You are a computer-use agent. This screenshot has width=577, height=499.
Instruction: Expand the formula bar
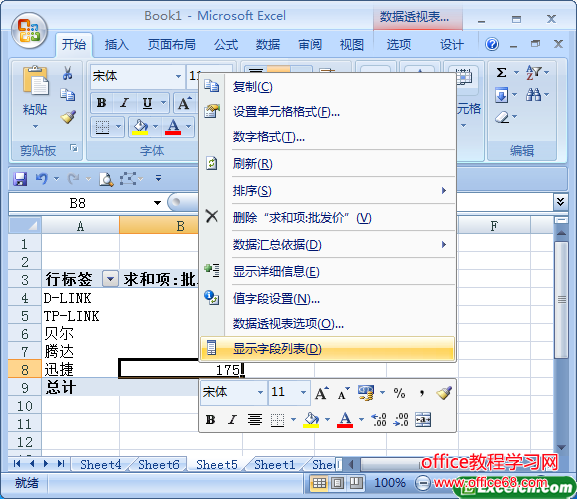[x=560, y=202]
